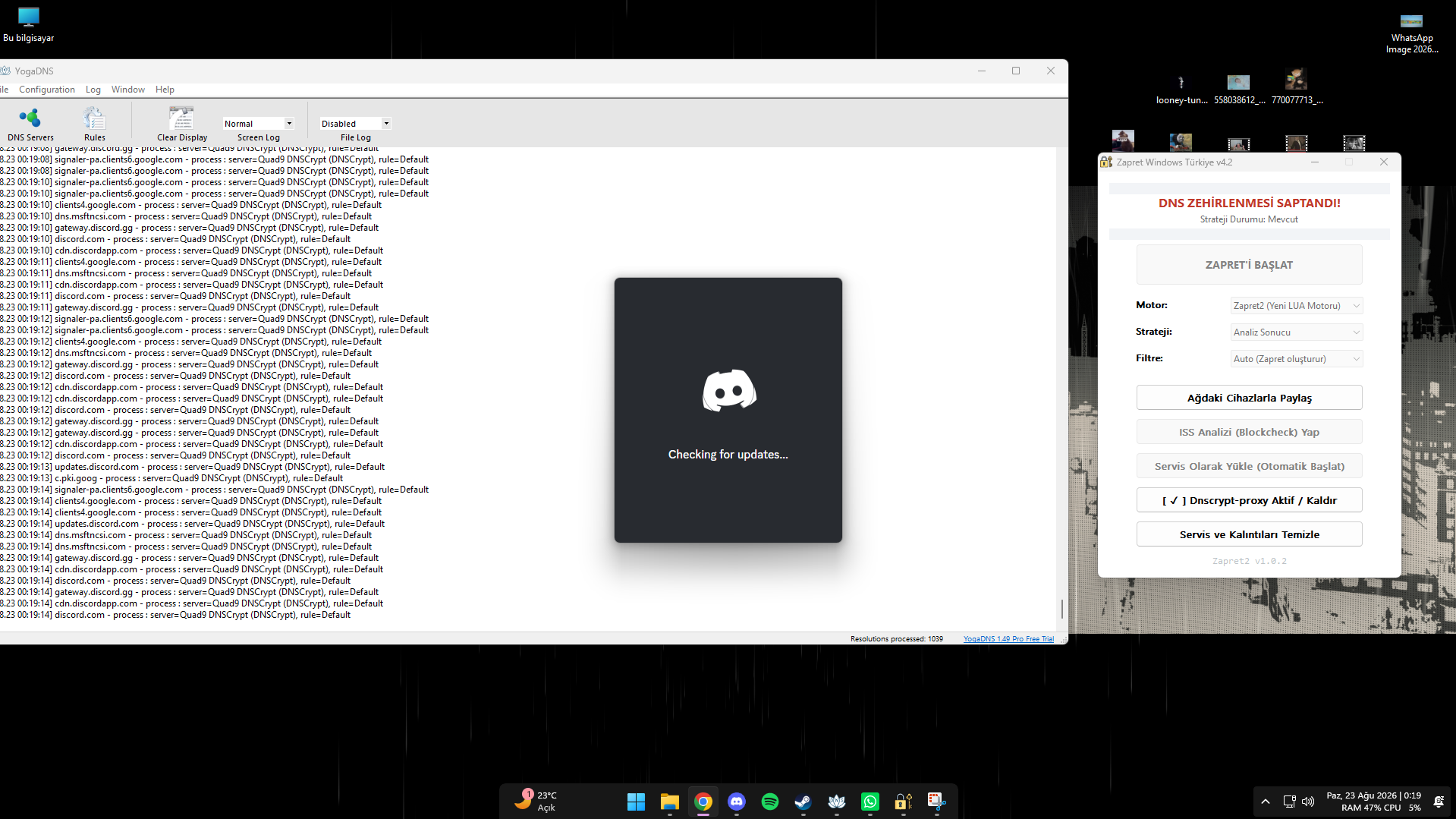
Task: Click Ağdaki Cihazlarla Paylaş button
Action: click(x=1249, y=398)
